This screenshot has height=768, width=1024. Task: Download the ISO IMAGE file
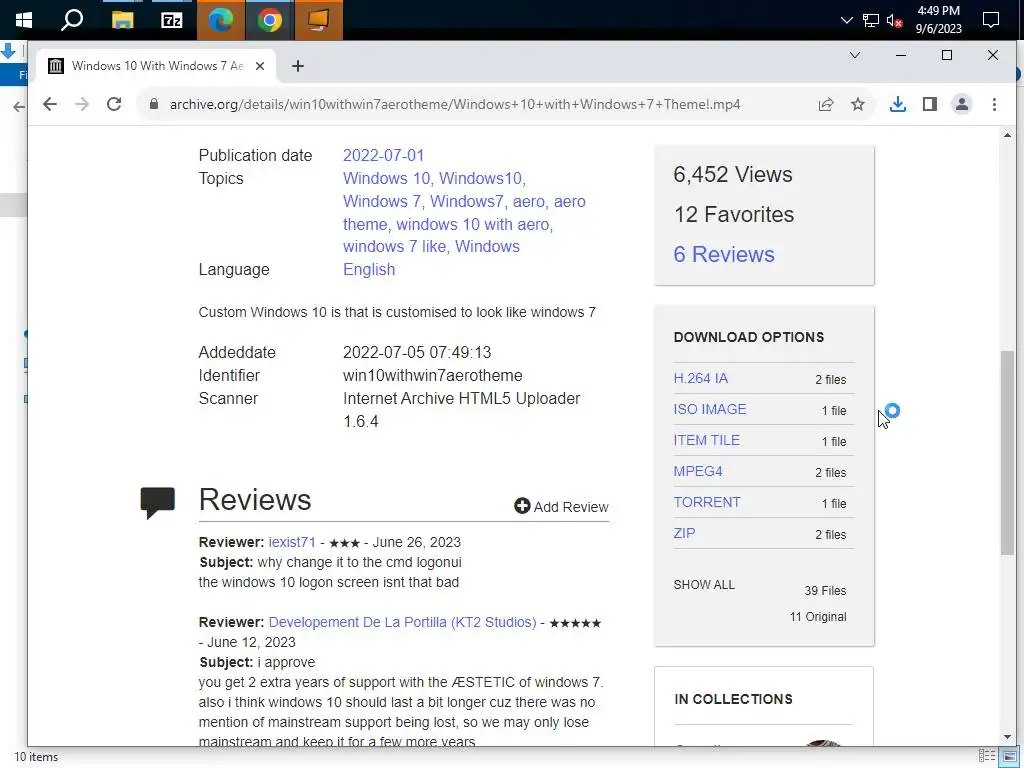[710, 409]
